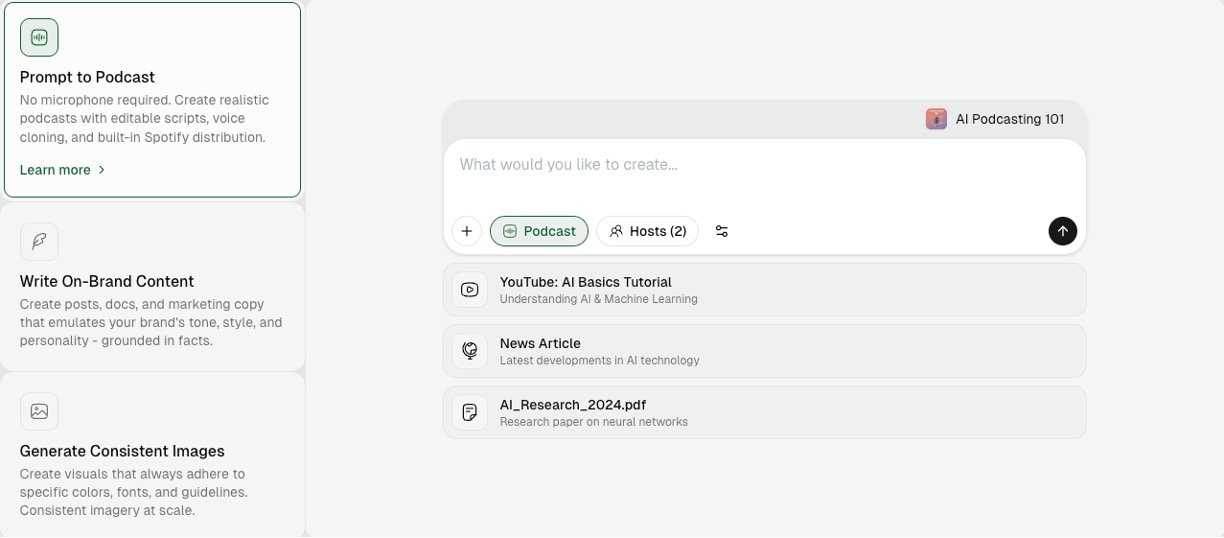Viewport: 1224px width, 538px height.
Task: Click the document icon beside AI_Research_2024.pdf
Action: (x=470, y=412)
